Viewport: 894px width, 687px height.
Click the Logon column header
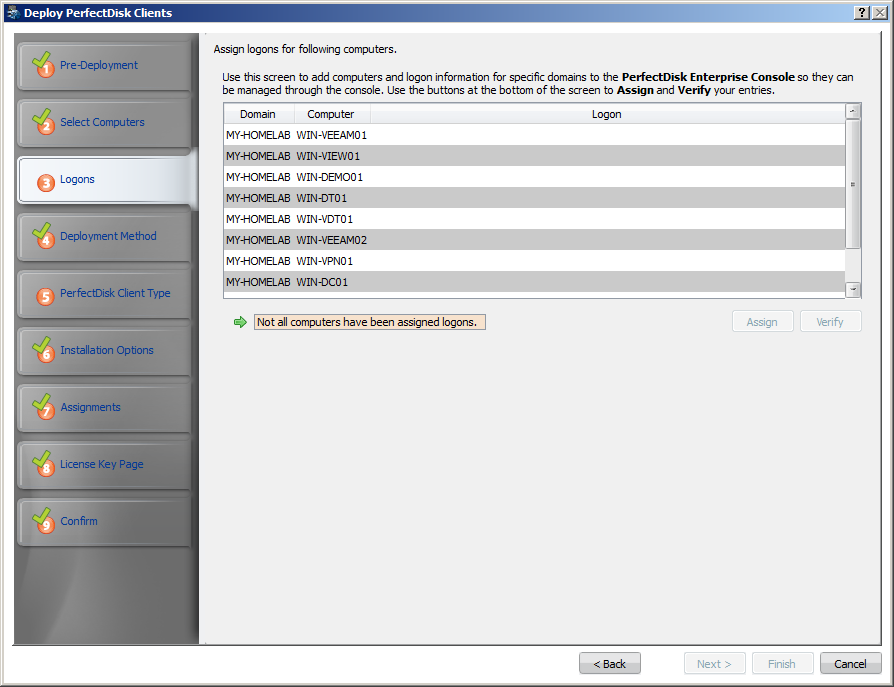point(606,114)
